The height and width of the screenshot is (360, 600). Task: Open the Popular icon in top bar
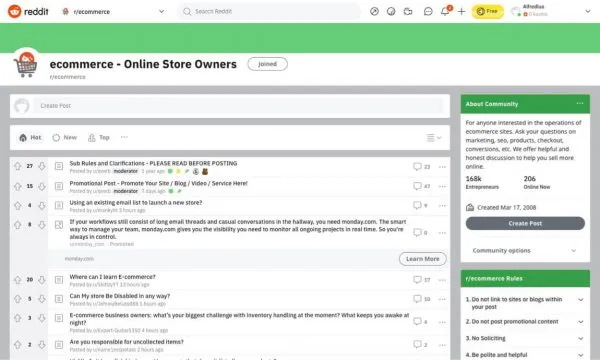tap(374, 11)
